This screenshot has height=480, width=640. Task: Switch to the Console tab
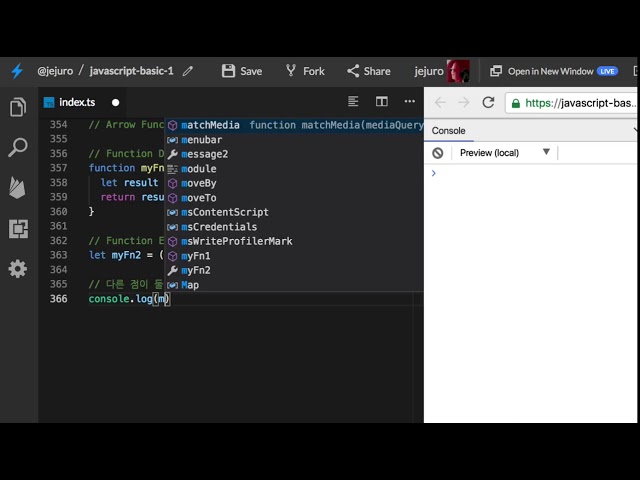448,130
